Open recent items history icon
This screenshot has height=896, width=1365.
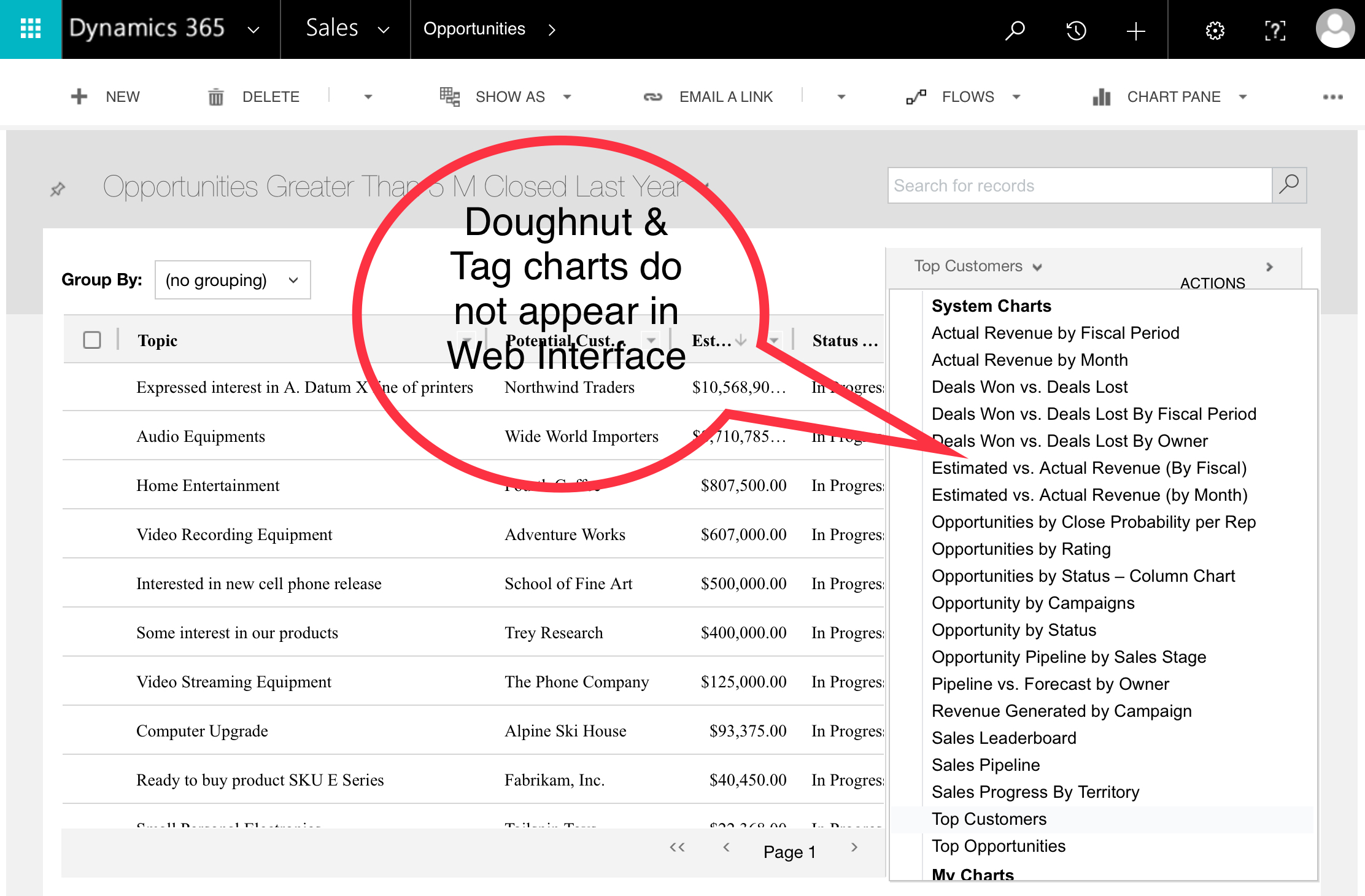pos(1076,30)
